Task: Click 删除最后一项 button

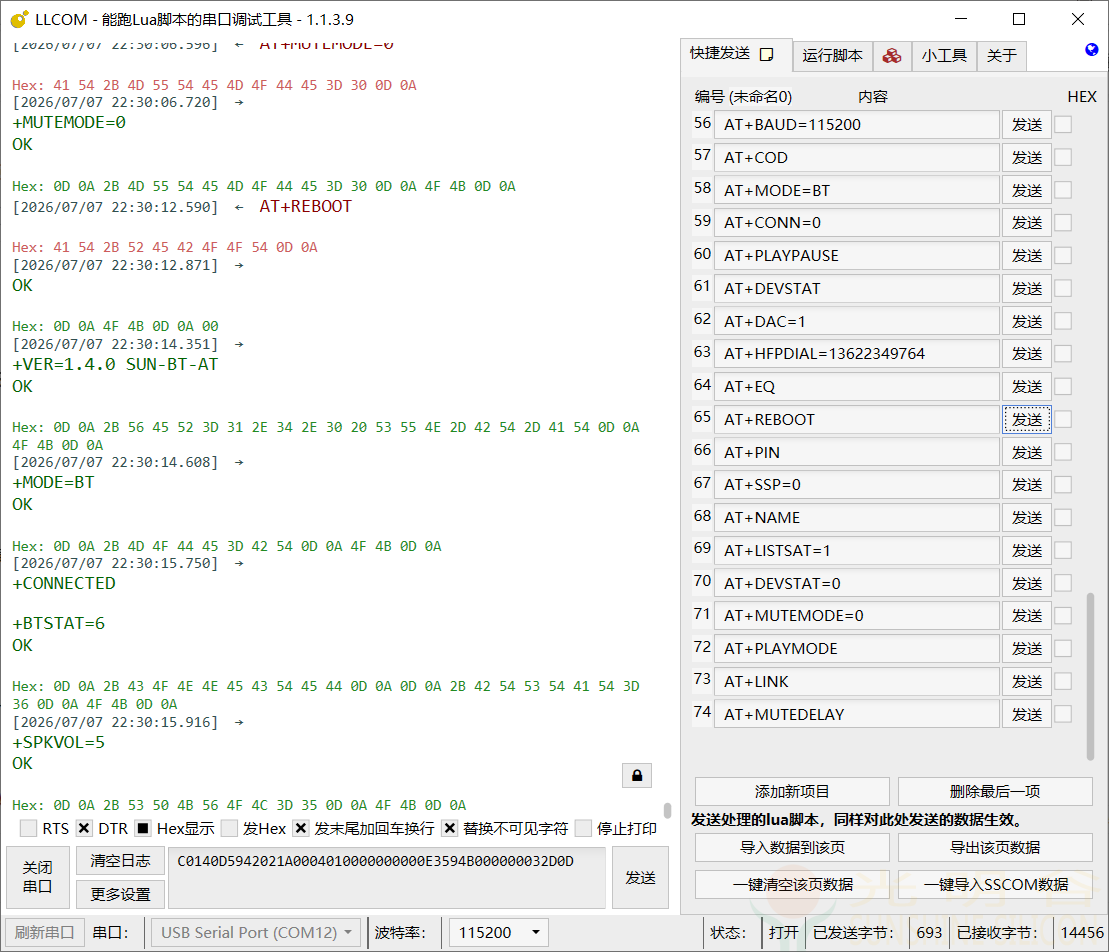Action: pos(995,791)
